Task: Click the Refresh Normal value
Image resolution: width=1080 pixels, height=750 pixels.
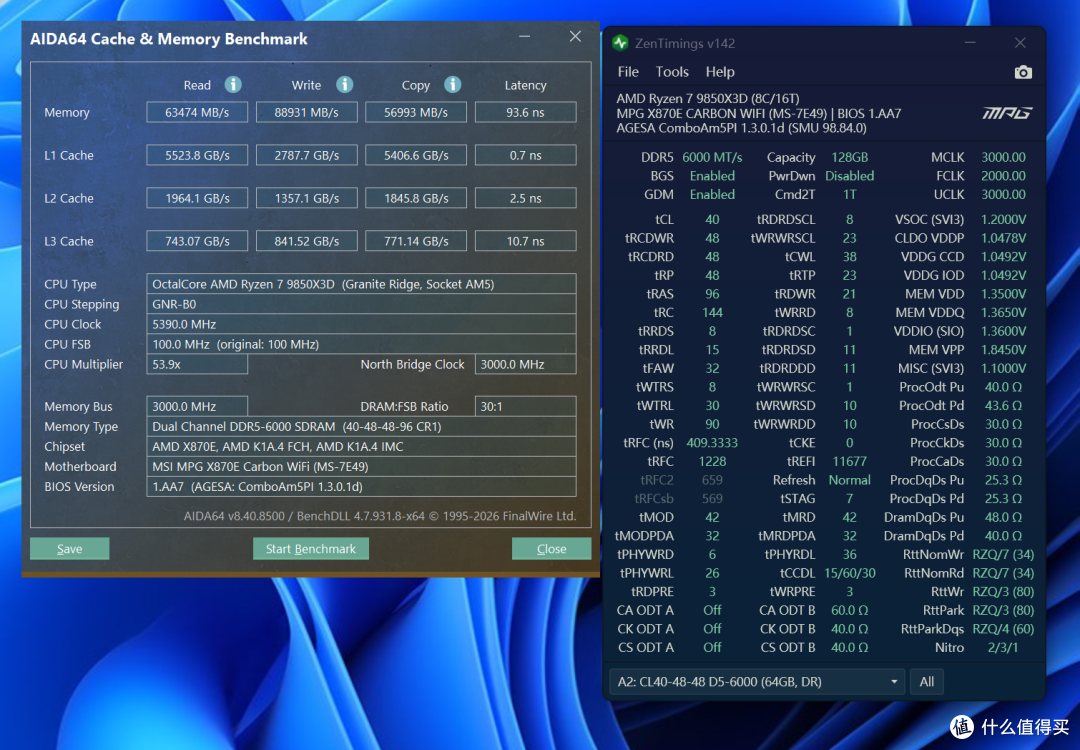Action: 849,480
